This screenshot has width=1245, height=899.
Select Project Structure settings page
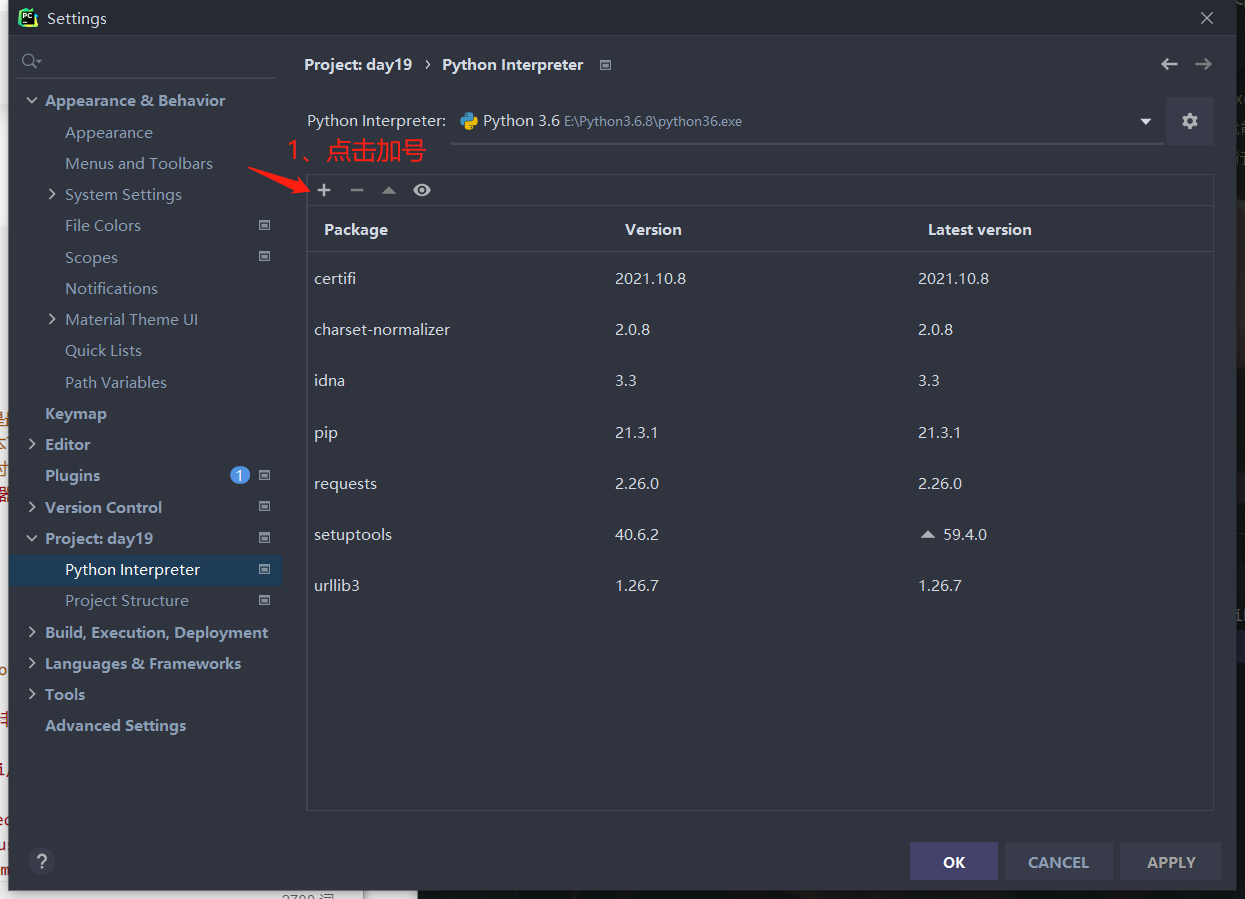[x=127, y=601]
